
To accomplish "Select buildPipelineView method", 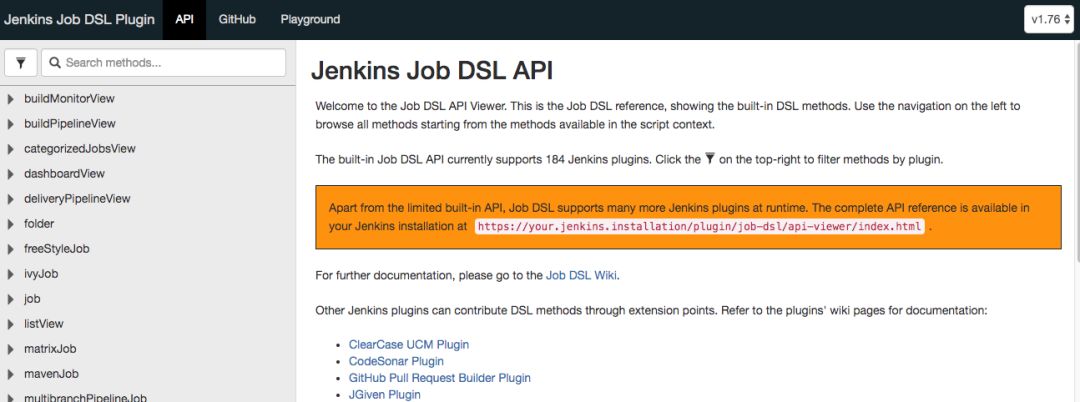I will (70, 124).
